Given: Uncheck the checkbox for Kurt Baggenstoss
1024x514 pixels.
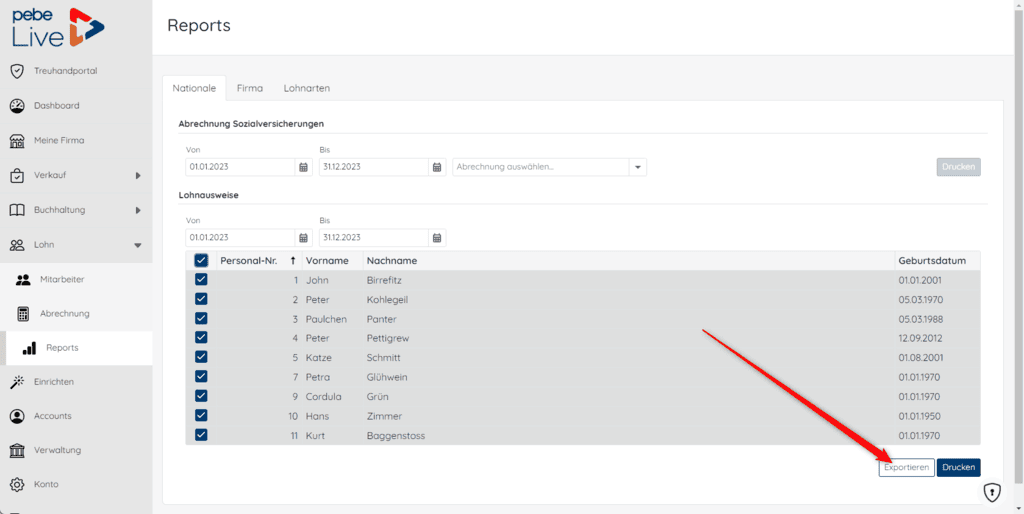Looking at the screenshot, I should [x=201, y=435].
